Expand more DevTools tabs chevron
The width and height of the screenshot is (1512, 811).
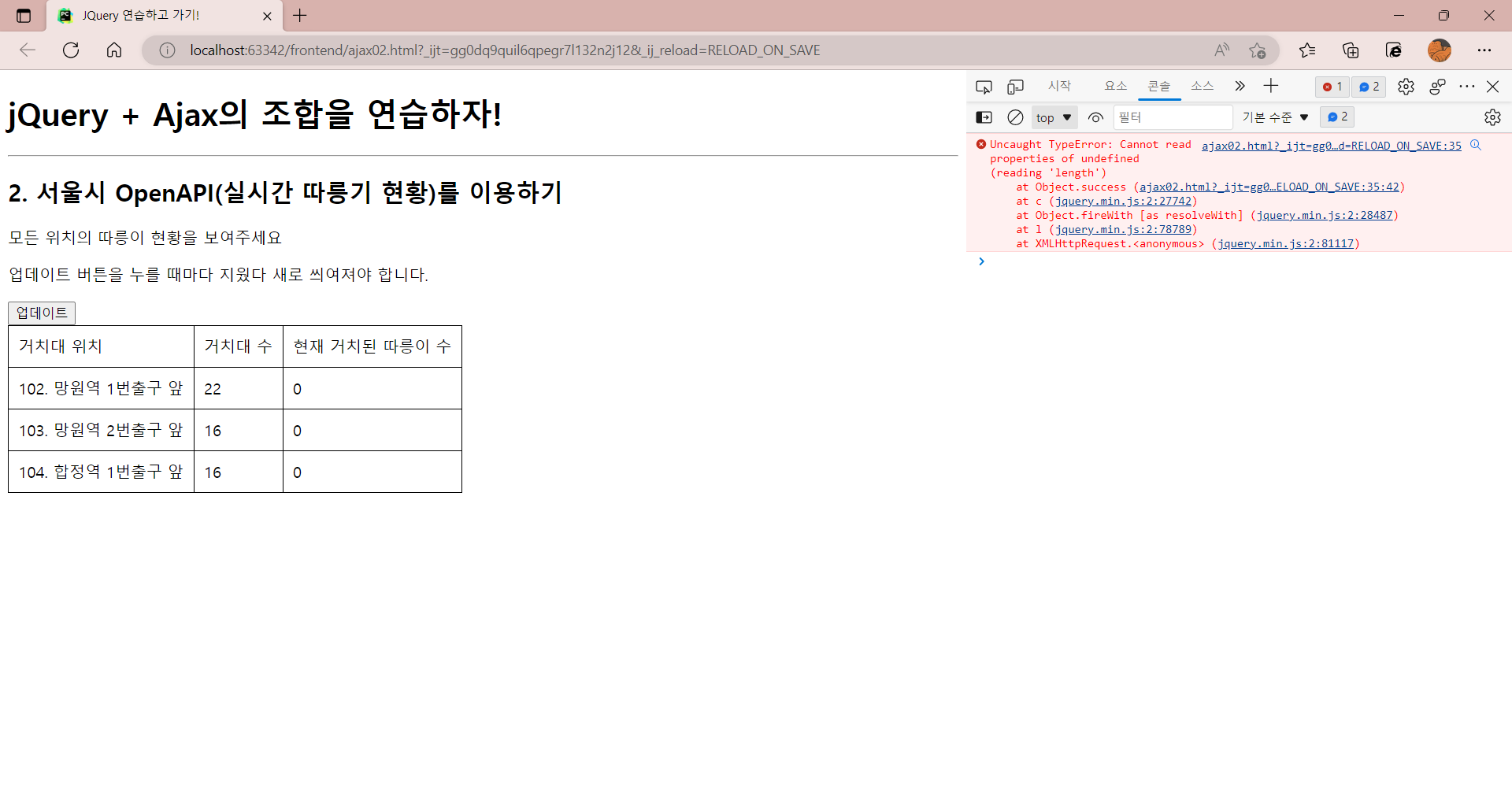(x=1240, y=86)
